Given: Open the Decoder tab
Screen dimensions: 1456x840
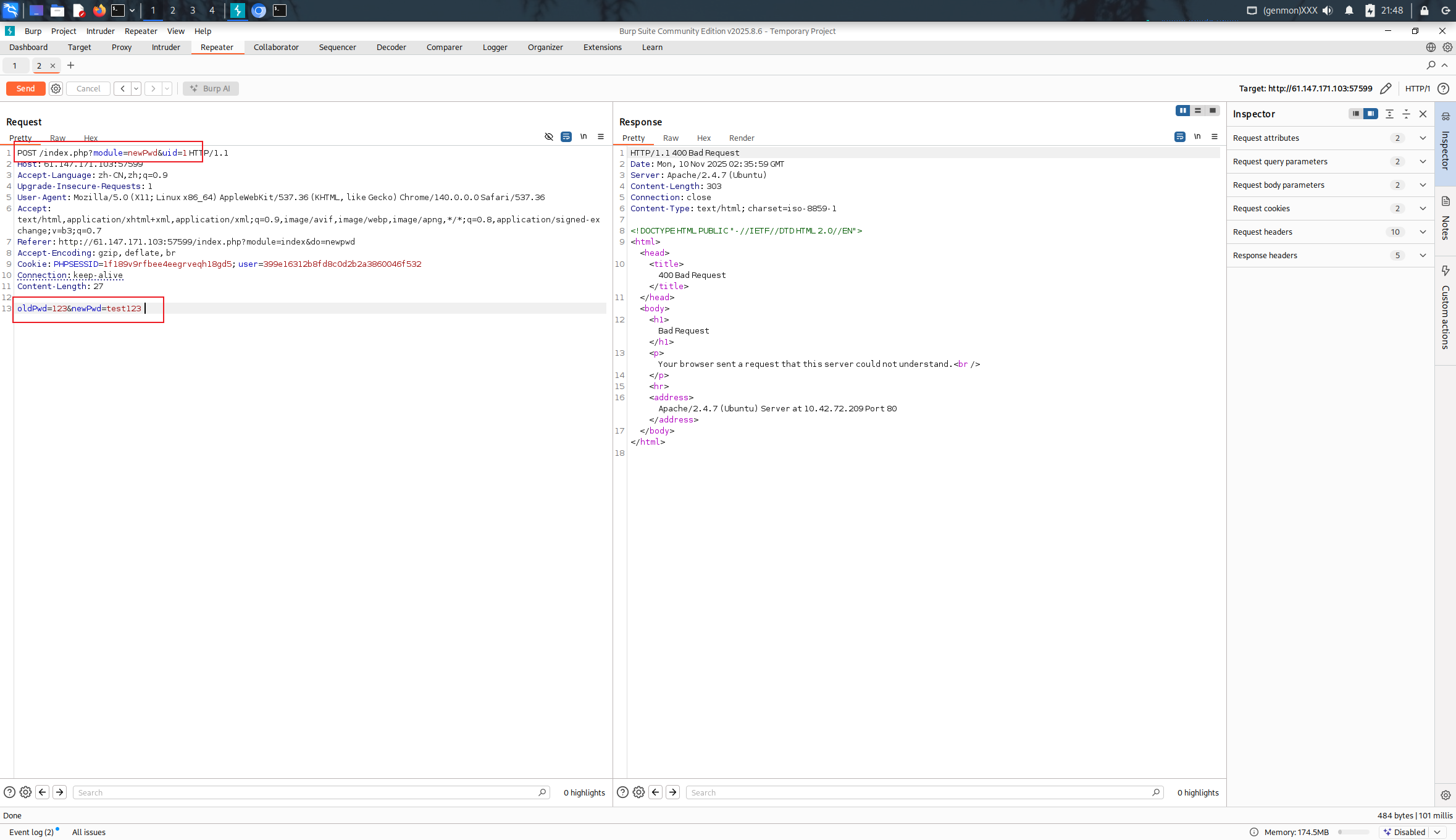Looking at the screenshot, I should point(391,47).
